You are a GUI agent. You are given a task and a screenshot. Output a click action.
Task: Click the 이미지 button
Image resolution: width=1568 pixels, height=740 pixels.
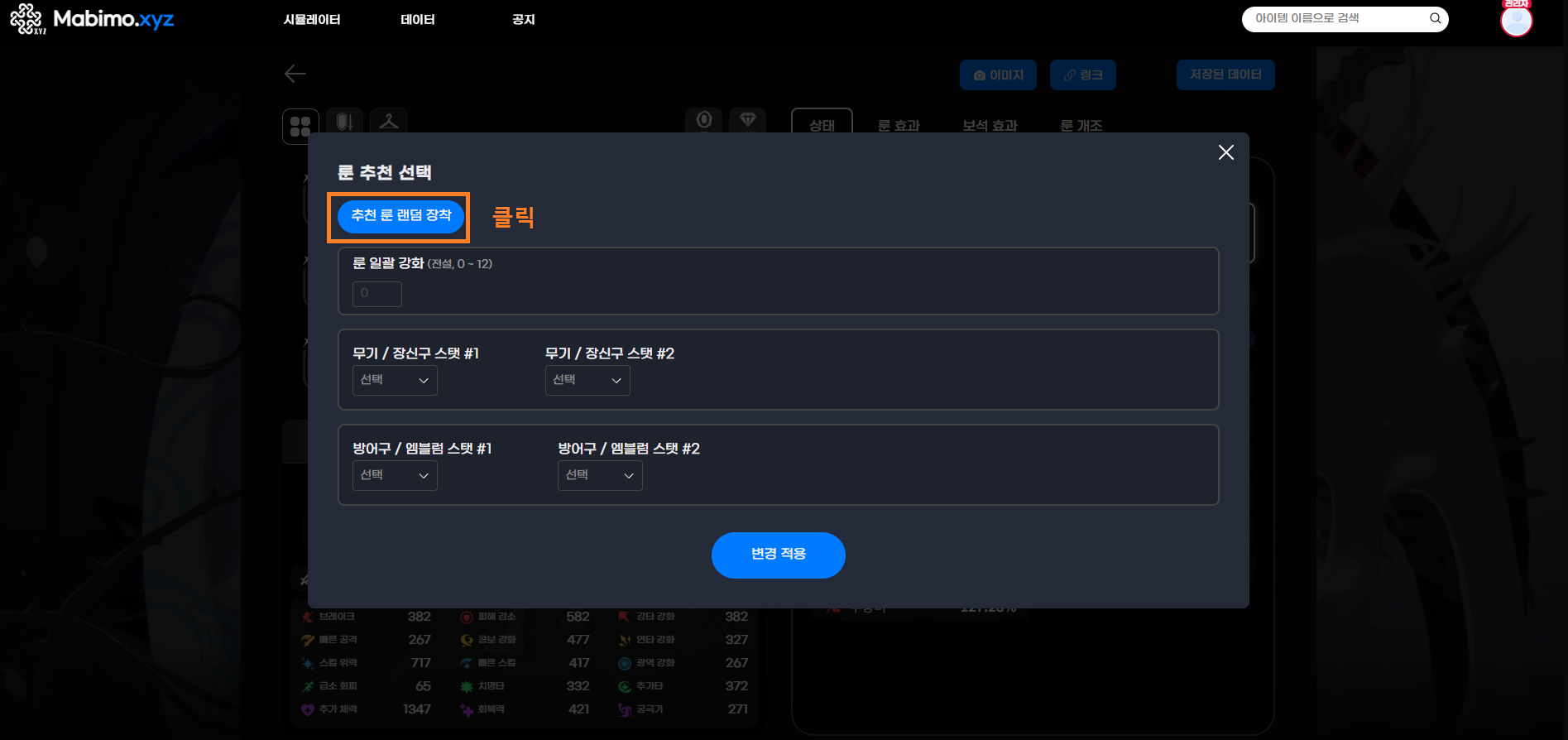pyautogui.click(x=998, y=74)
